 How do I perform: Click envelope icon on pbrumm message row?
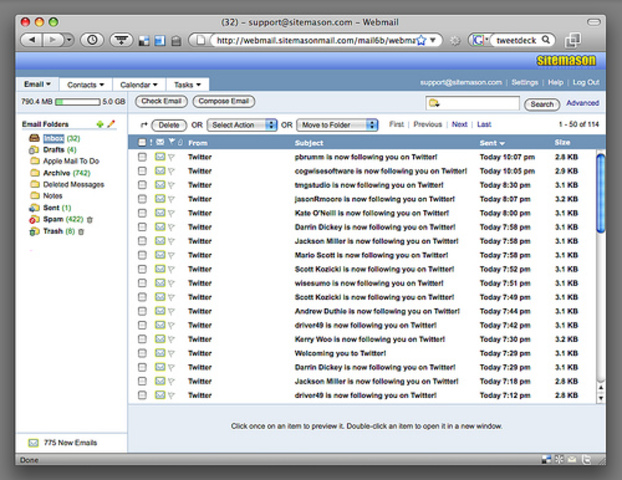tap(160, 157)
